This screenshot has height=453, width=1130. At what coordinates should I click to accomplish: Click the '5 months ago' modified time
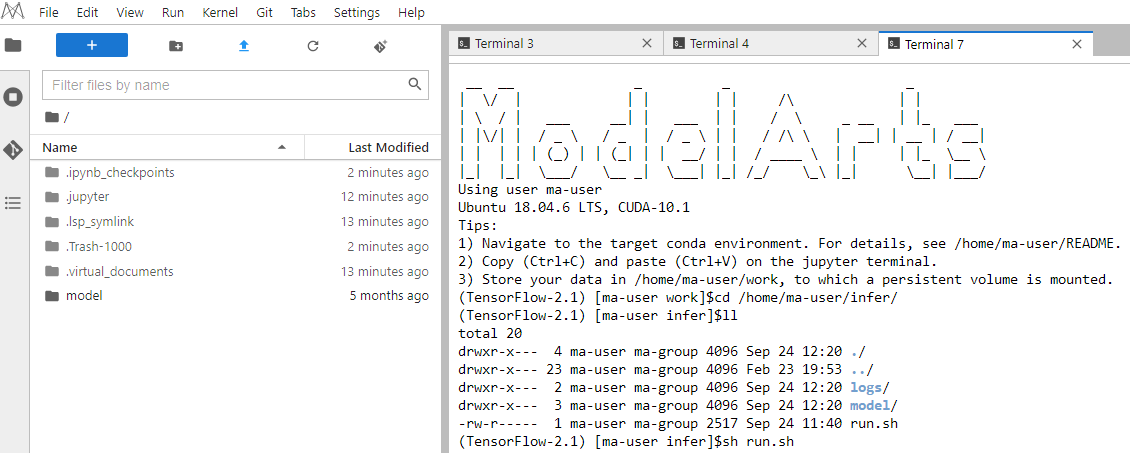click(x=389, y=295)
